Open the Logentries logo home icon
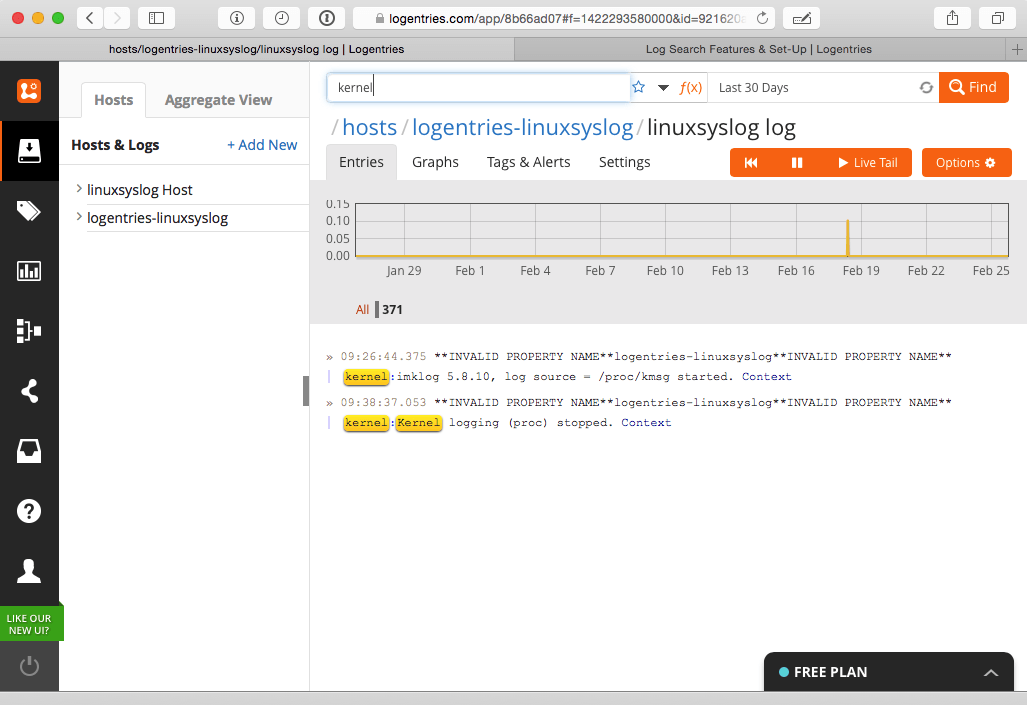This screenshot has width=1027, height=705. (29, 90)
